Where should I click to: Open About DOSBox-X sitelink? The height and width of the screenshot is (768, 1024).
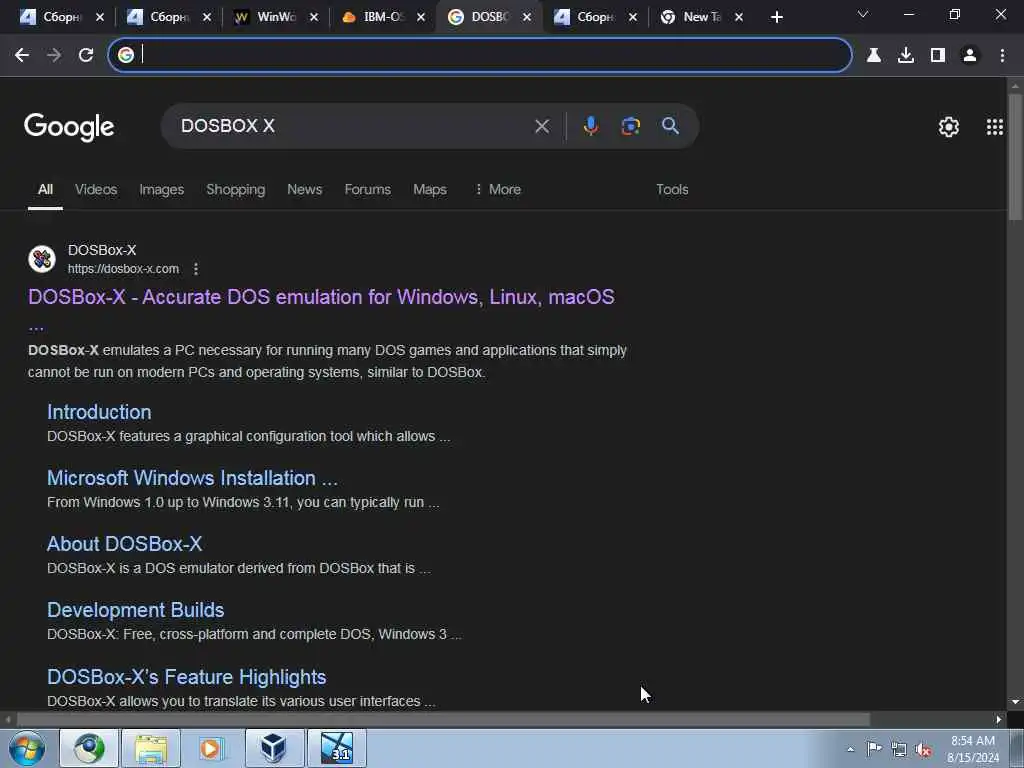(x=125, y=544)
